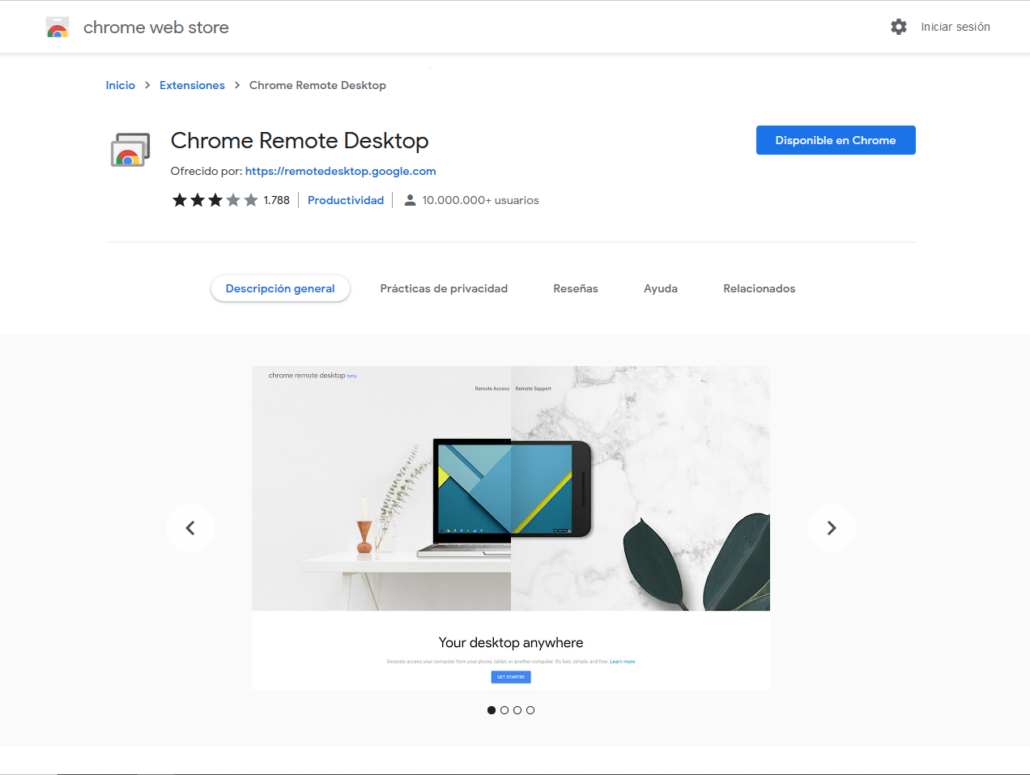Click the Disponible en Chrome button
The height and width of the screenshot is (775, 1030).
(835, 140)
